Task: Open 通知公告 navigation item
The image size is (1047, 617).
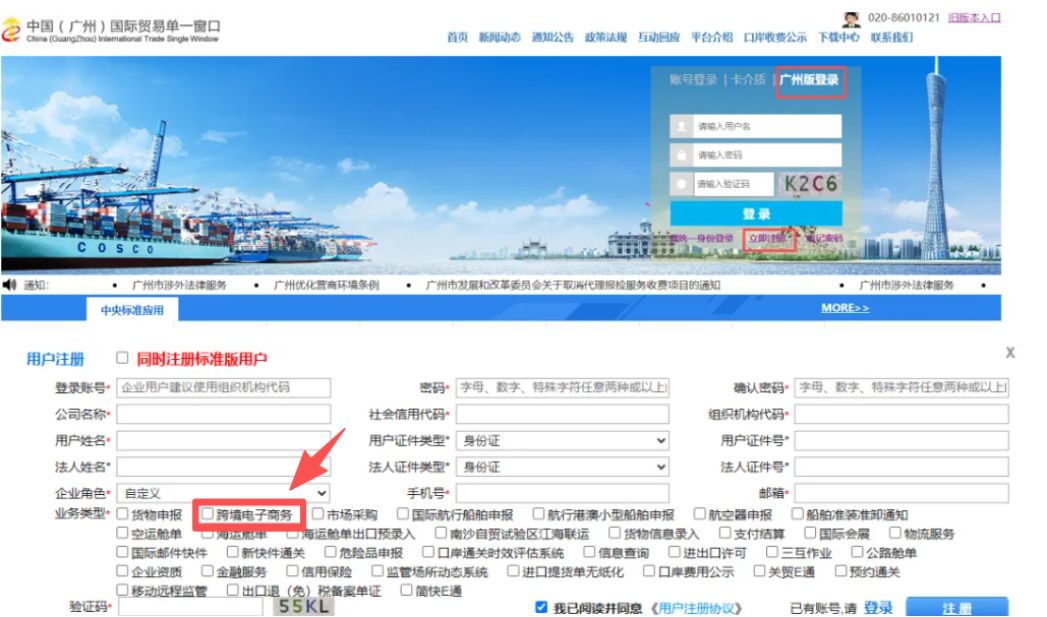Action: (552, 37)
